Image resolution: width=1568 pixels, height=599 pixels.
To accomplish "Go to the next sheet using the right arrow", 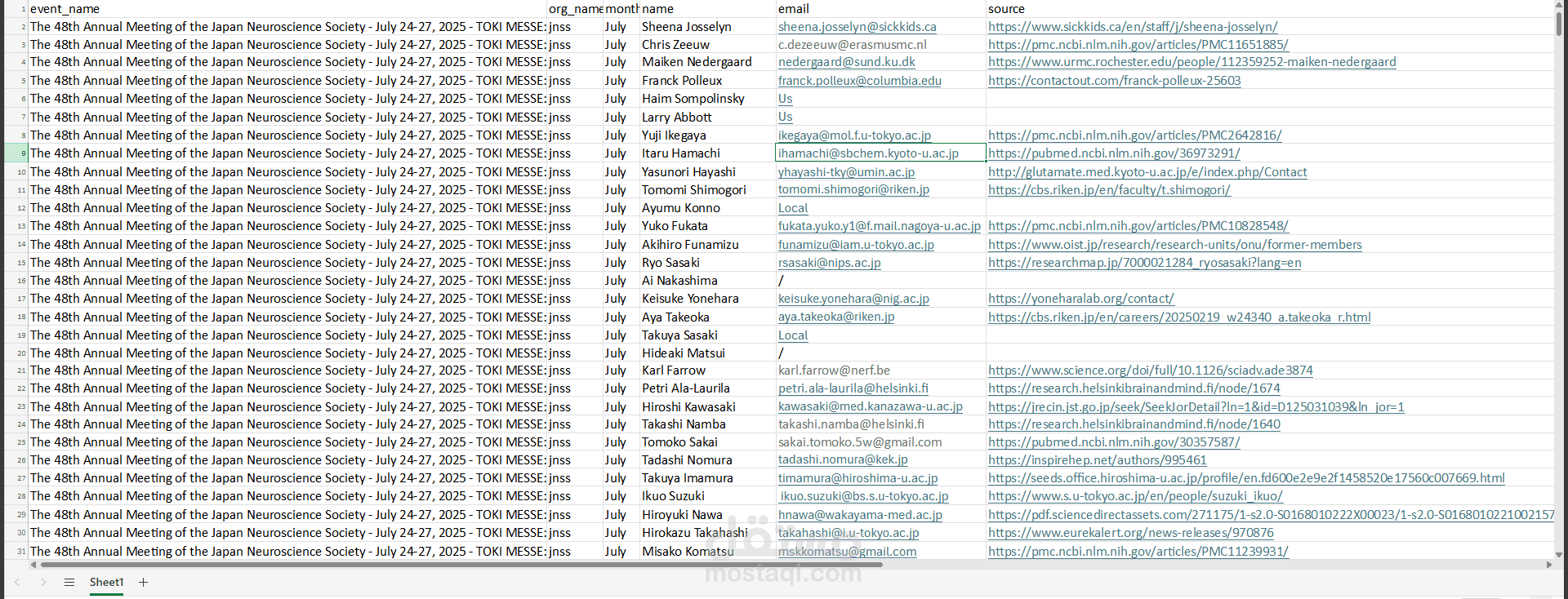I will pos(43,582).
